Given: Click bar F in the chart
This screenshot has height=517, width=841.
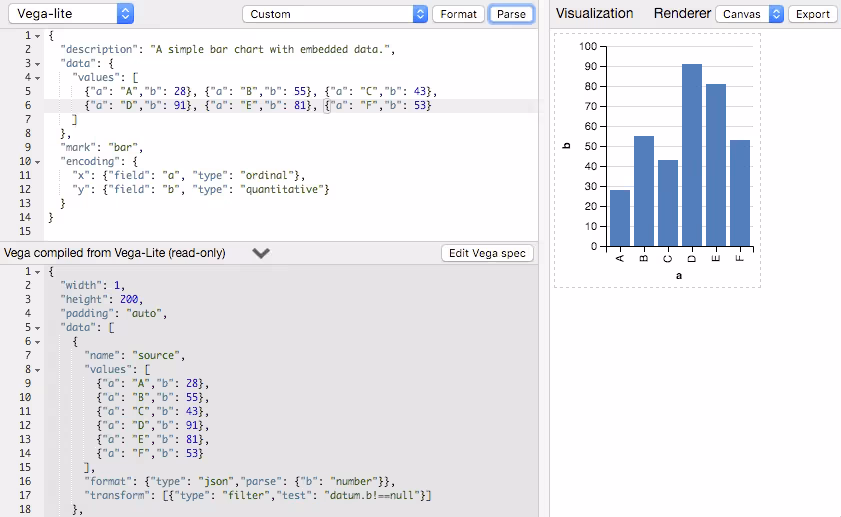Looking at the screenshot, I should pyautogui.click(x=740, y=193).
